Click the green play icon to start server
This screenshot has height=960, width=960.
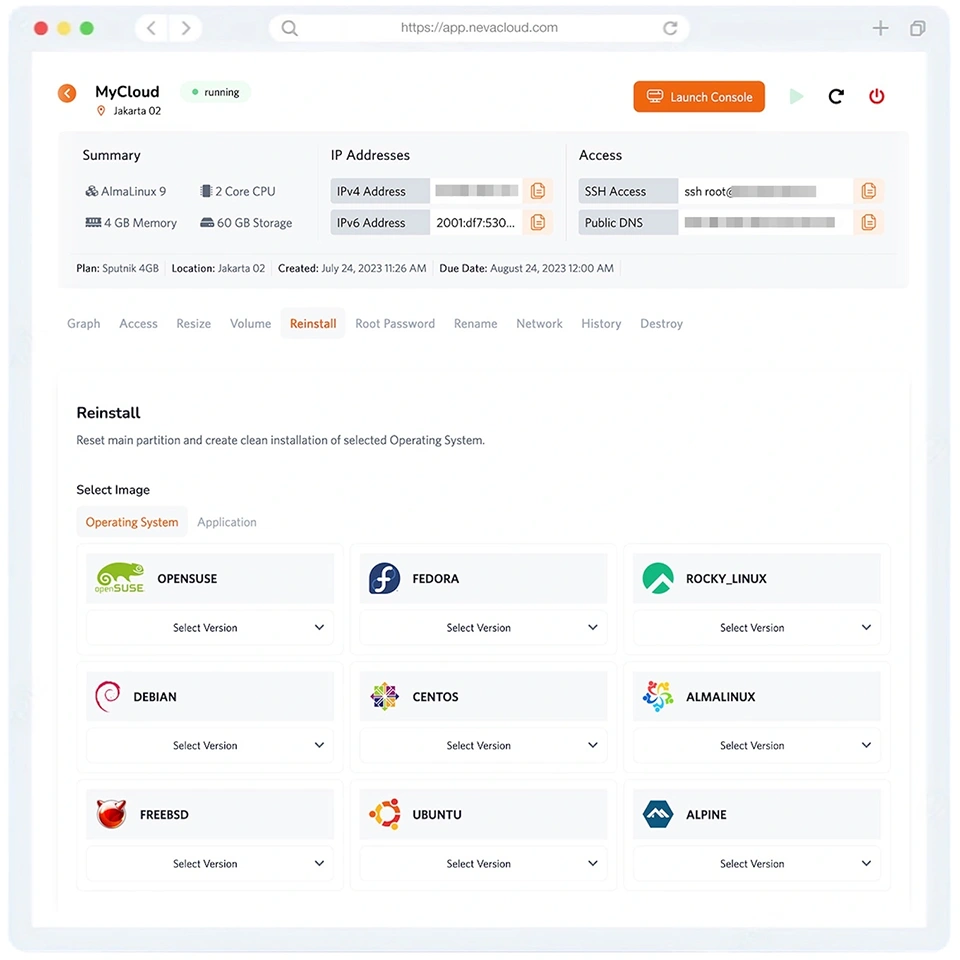coord(795,96)
